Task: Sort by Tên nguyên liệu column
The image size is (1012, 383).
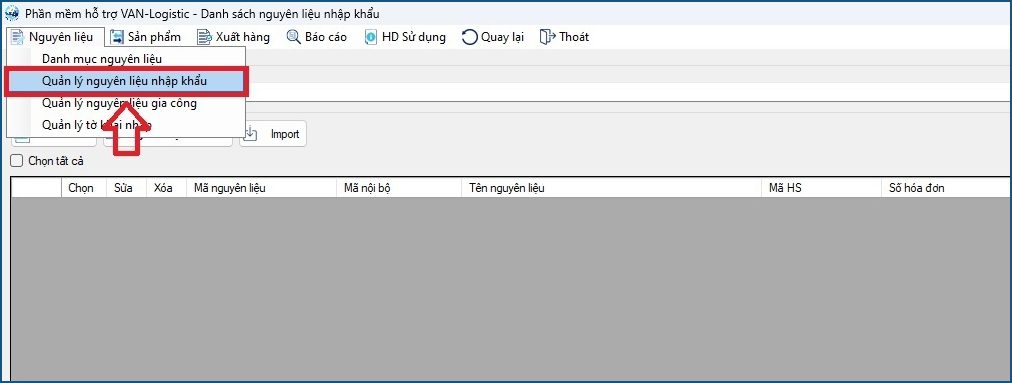Action: point(611,188)
